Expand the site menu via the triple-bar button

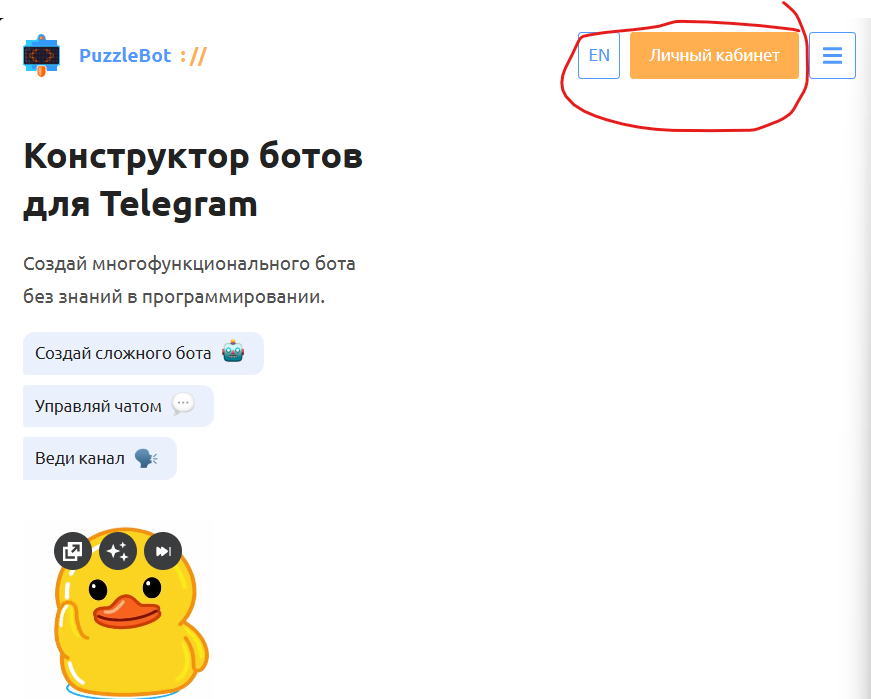click(832, 55)
